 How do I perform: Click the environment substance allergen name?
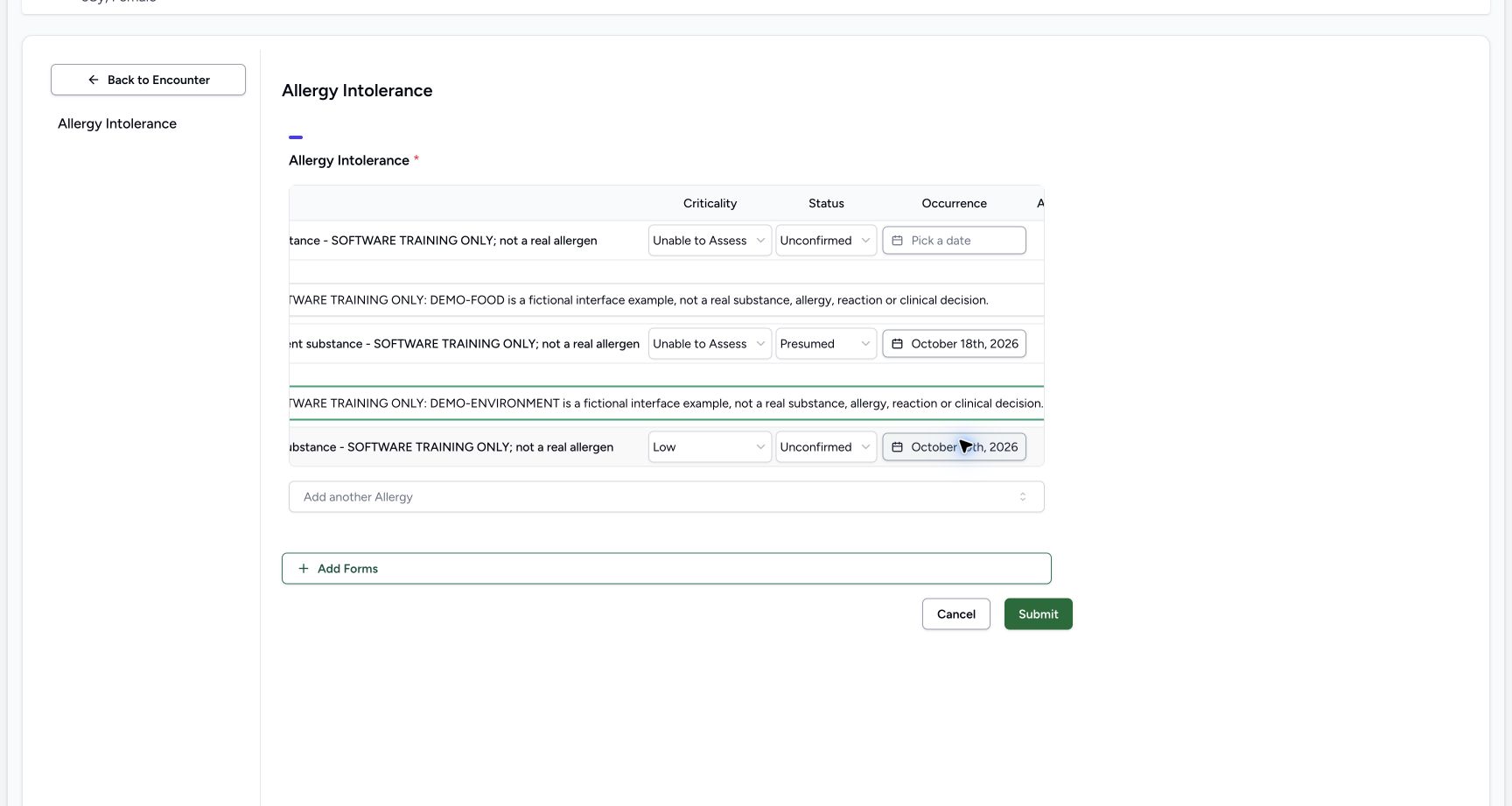(465, 344)
